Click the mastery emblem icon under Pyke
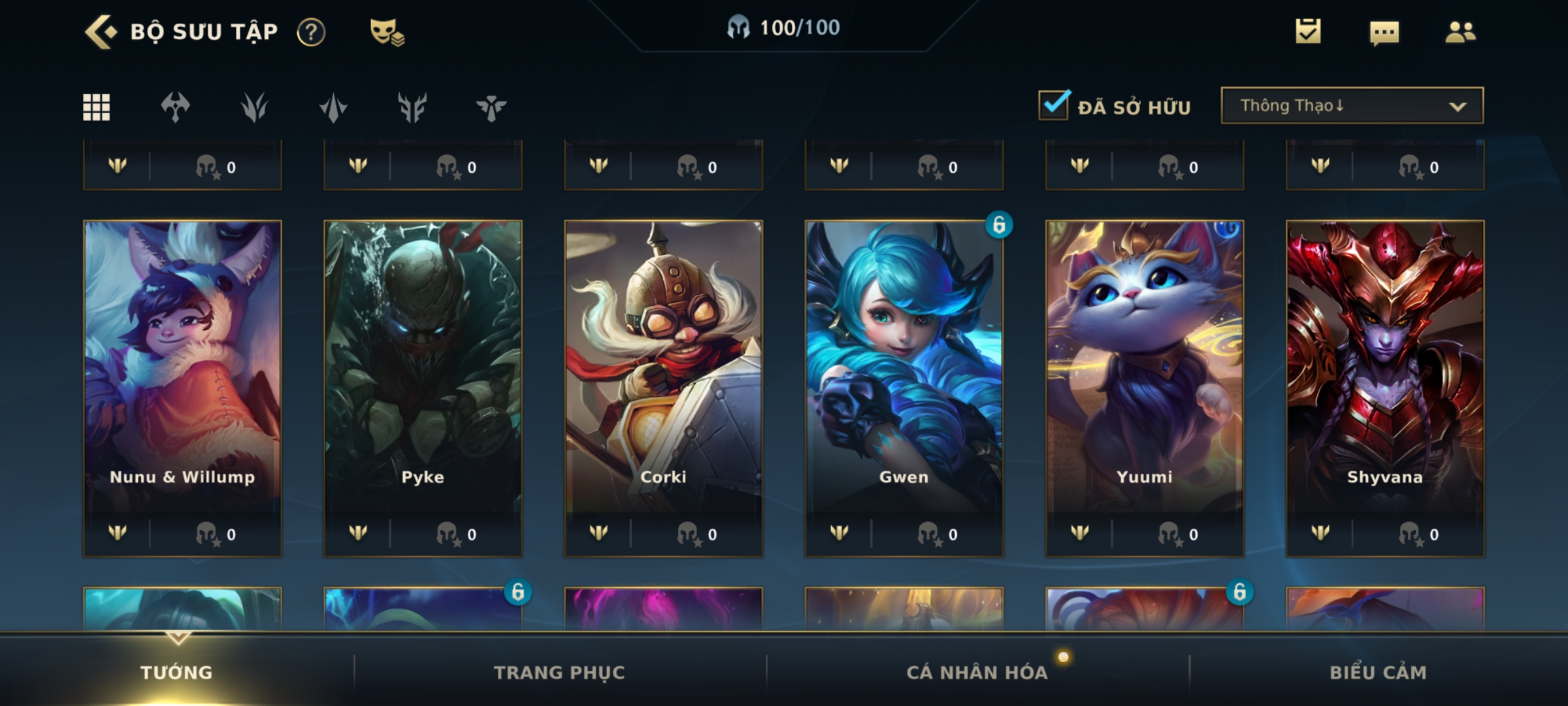This screenshot has width=1568, height=706. point(358,533)
